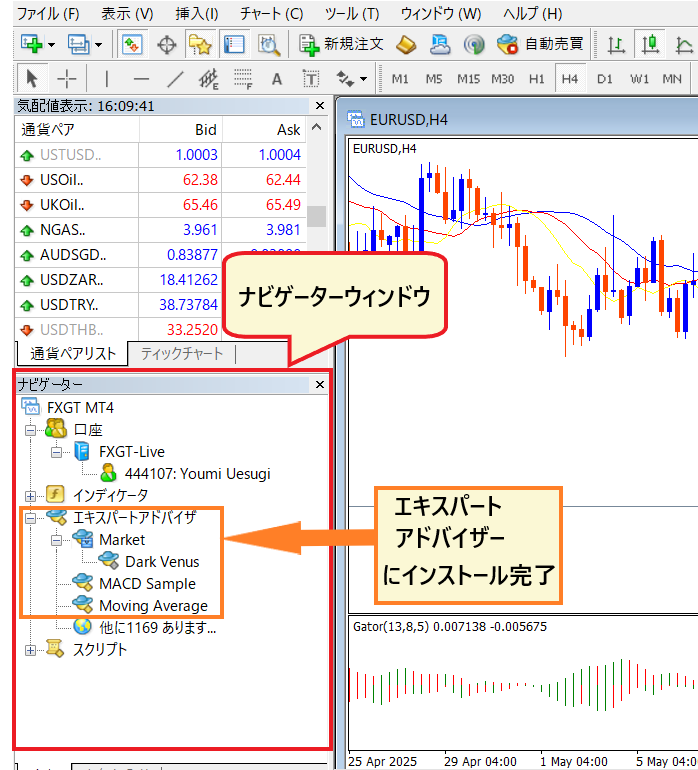
Task: Switch to the ティックチャート tab
Action: (182, 354)
